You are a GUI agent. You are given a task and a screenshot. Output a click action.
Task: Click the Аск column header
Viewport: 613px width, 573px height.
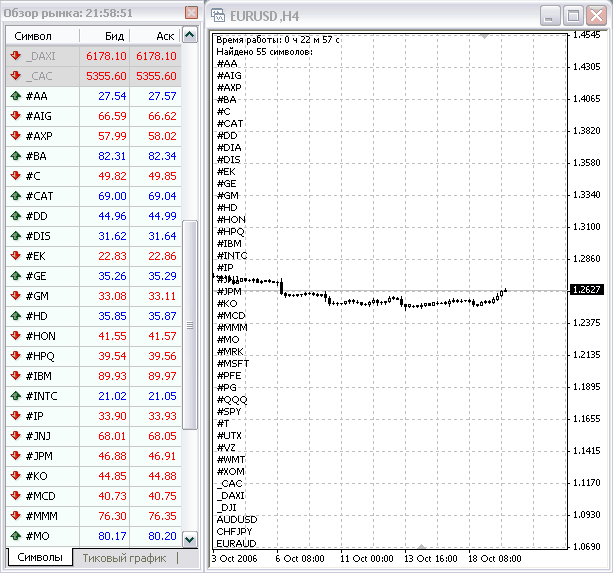[155, 36]
